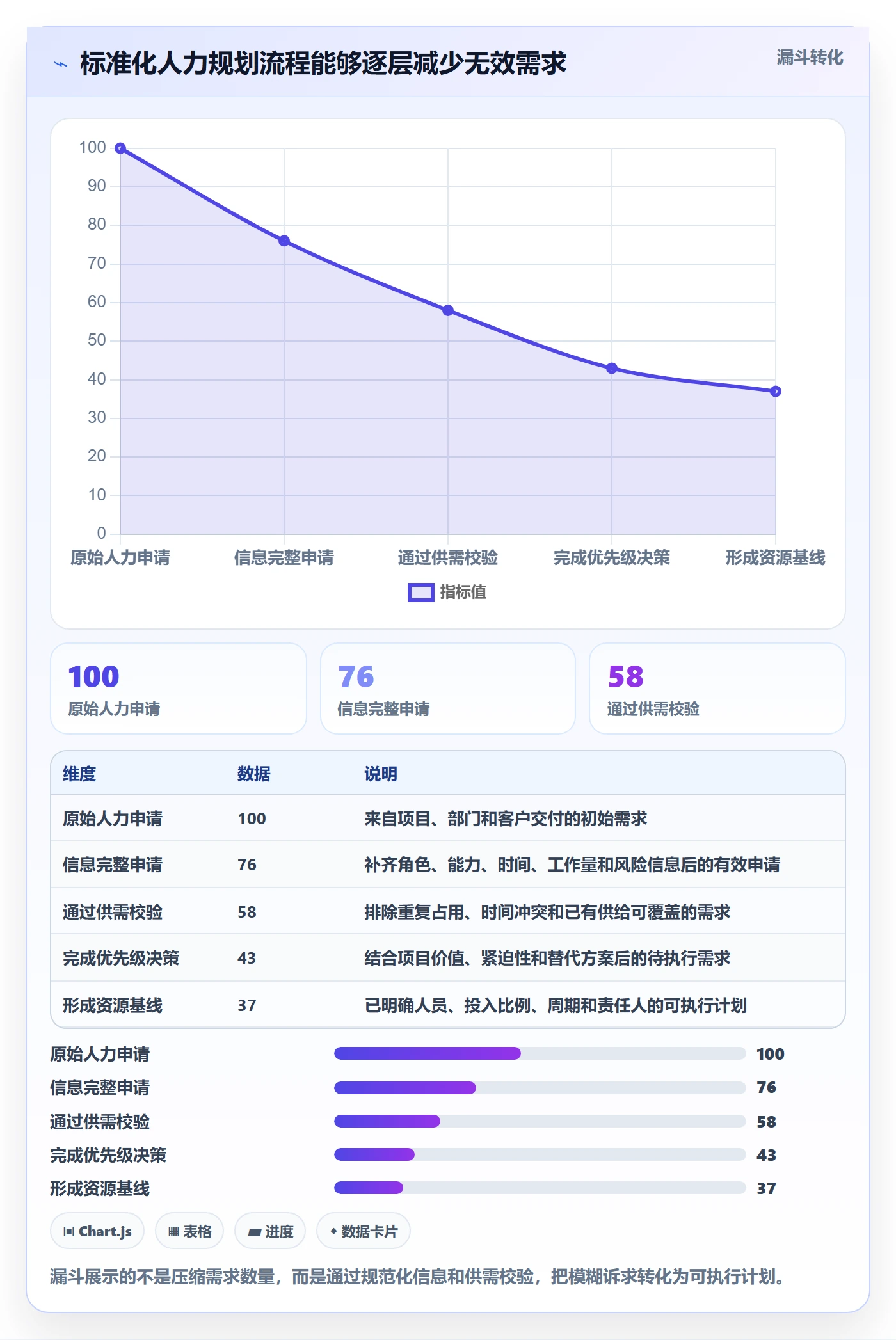Click the table value 58 in the 数据 column
Viewport: 896px width, 1340px height.
(247, 913)
